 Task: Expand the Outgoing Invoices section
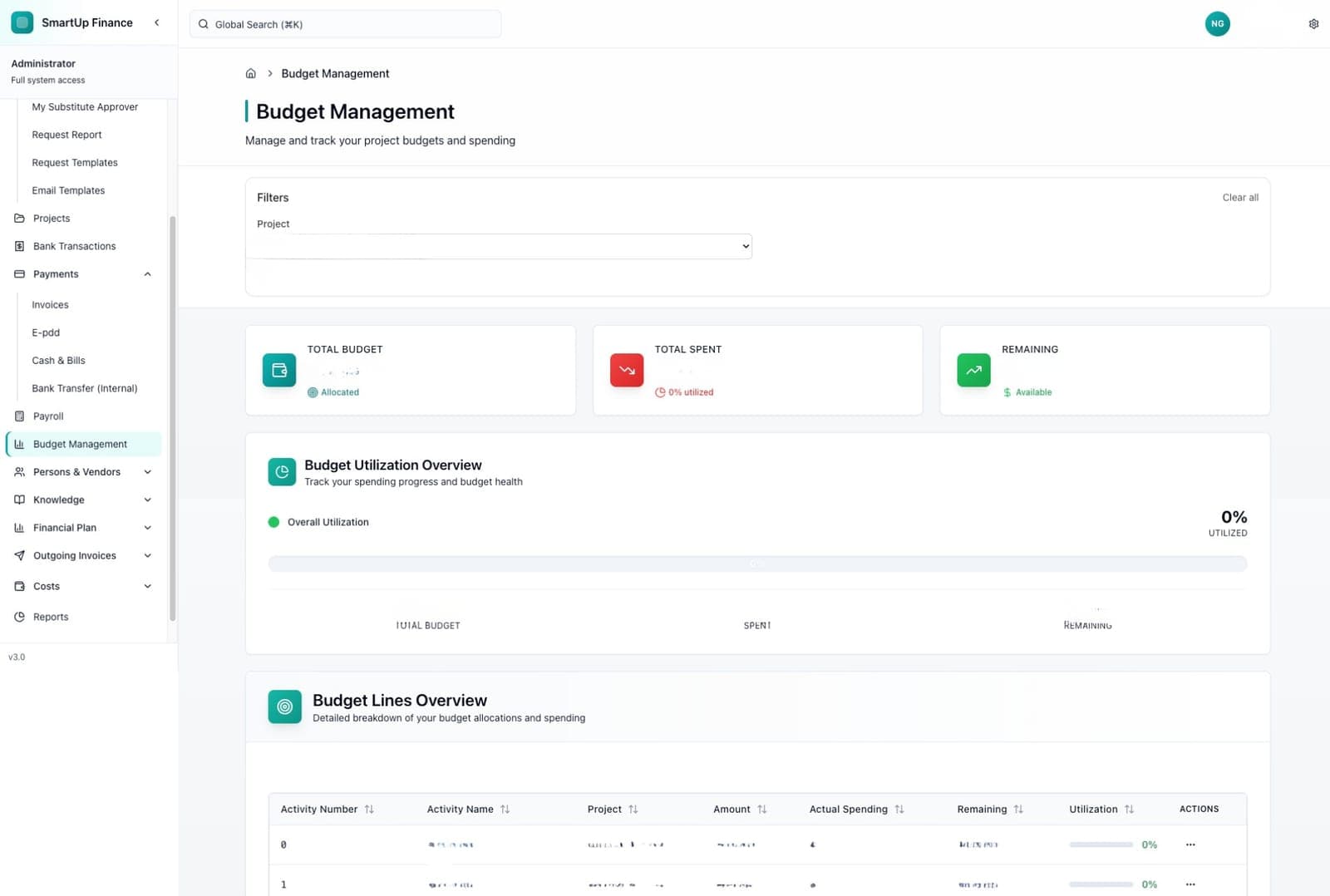[147, 555]
